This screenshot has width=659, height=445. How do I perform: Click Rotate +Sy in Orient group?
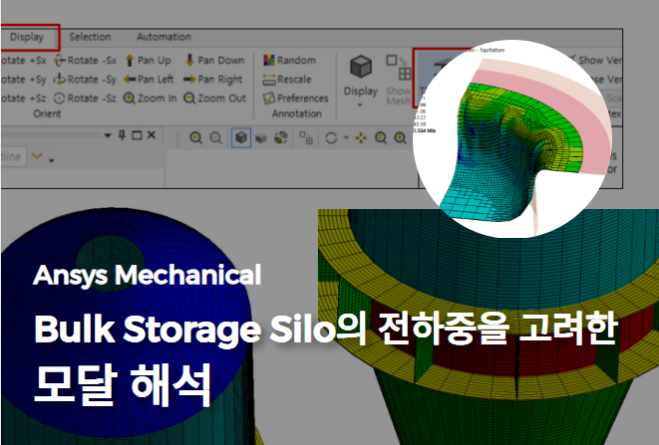24,79
